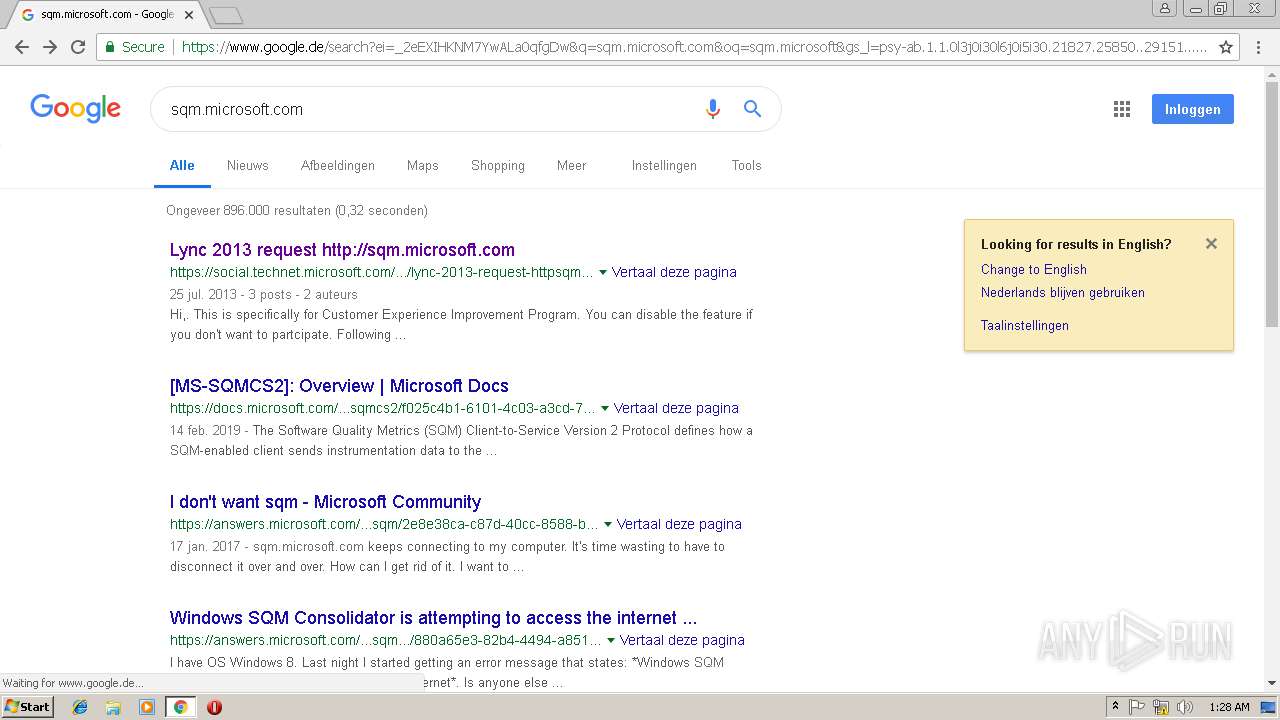Translate the Windows SQM Consolidator page

pos(682,640)
